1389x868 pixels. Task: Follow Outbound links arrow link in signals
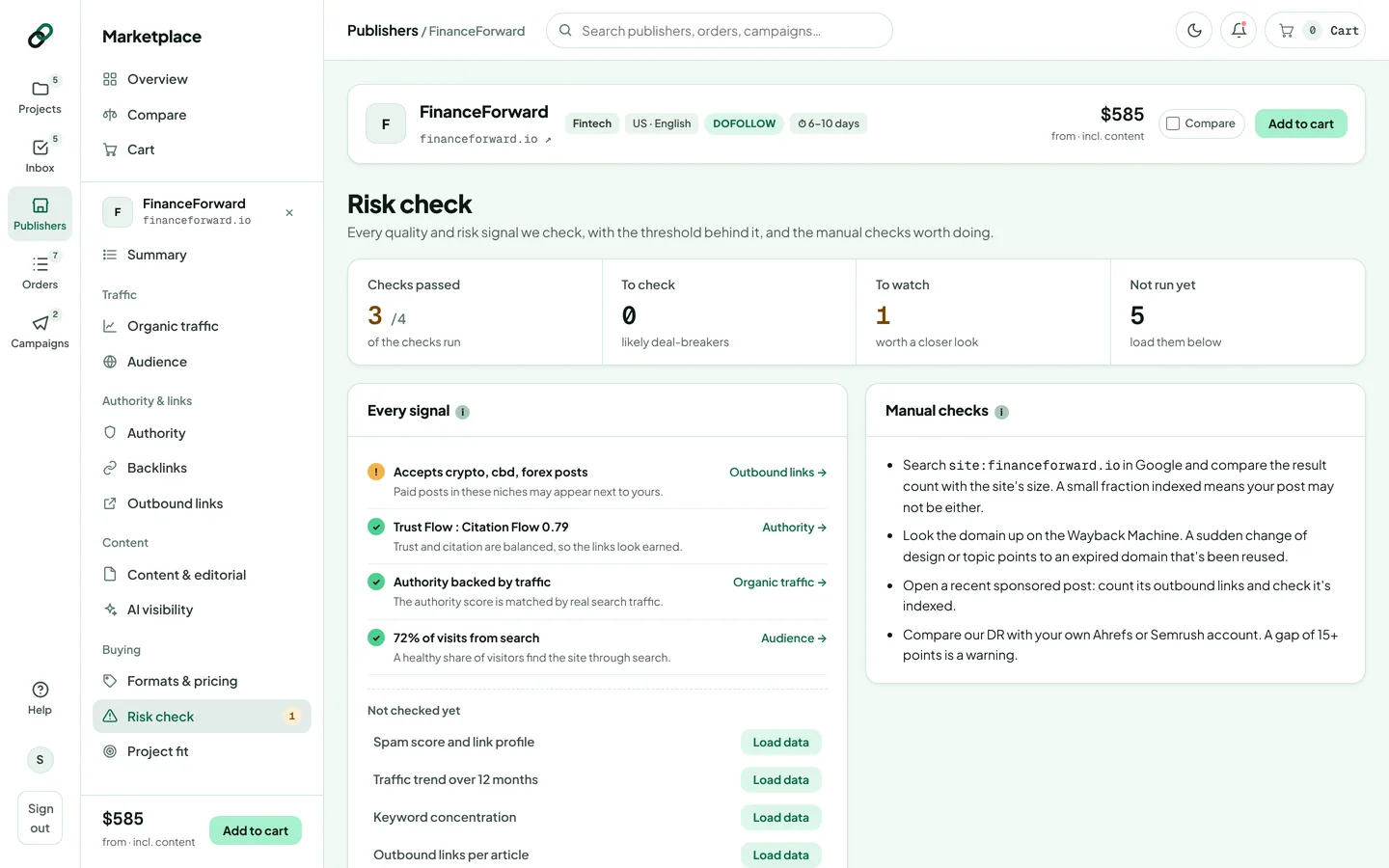[x=777, y=473]
